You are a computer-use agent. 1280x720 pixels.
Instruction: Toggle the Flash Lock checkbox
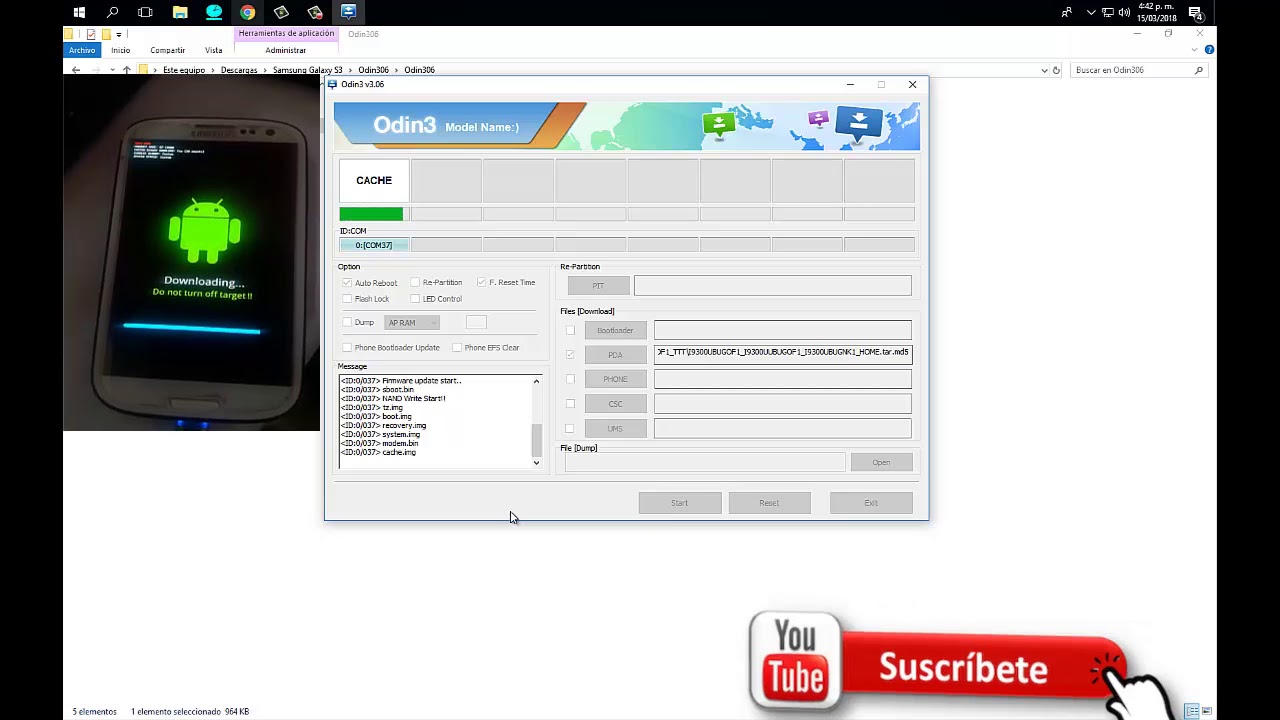click(347, 299)
